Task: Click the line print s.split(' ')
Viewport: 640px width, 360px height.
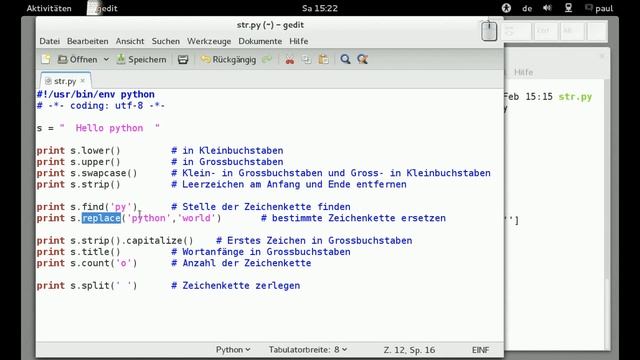Action: (x=87, y=286)
